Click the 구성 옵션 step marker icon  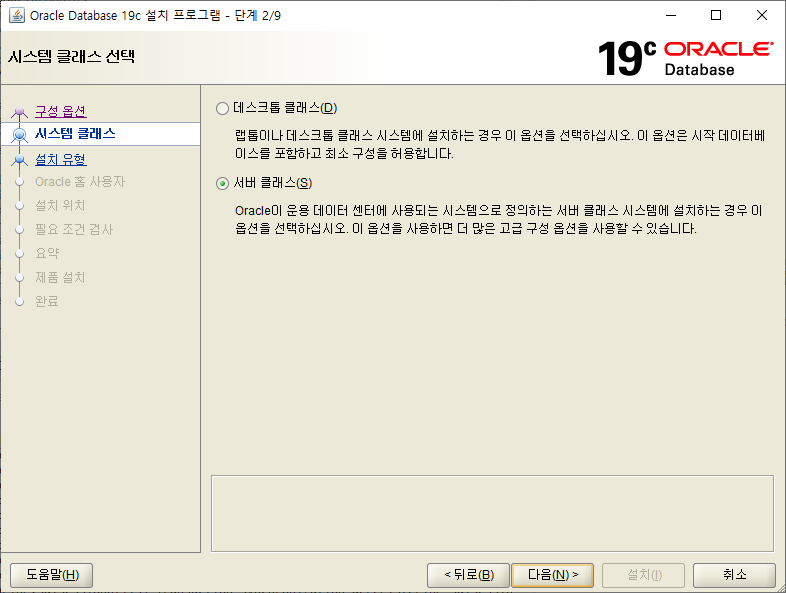(x=20, y=111)
